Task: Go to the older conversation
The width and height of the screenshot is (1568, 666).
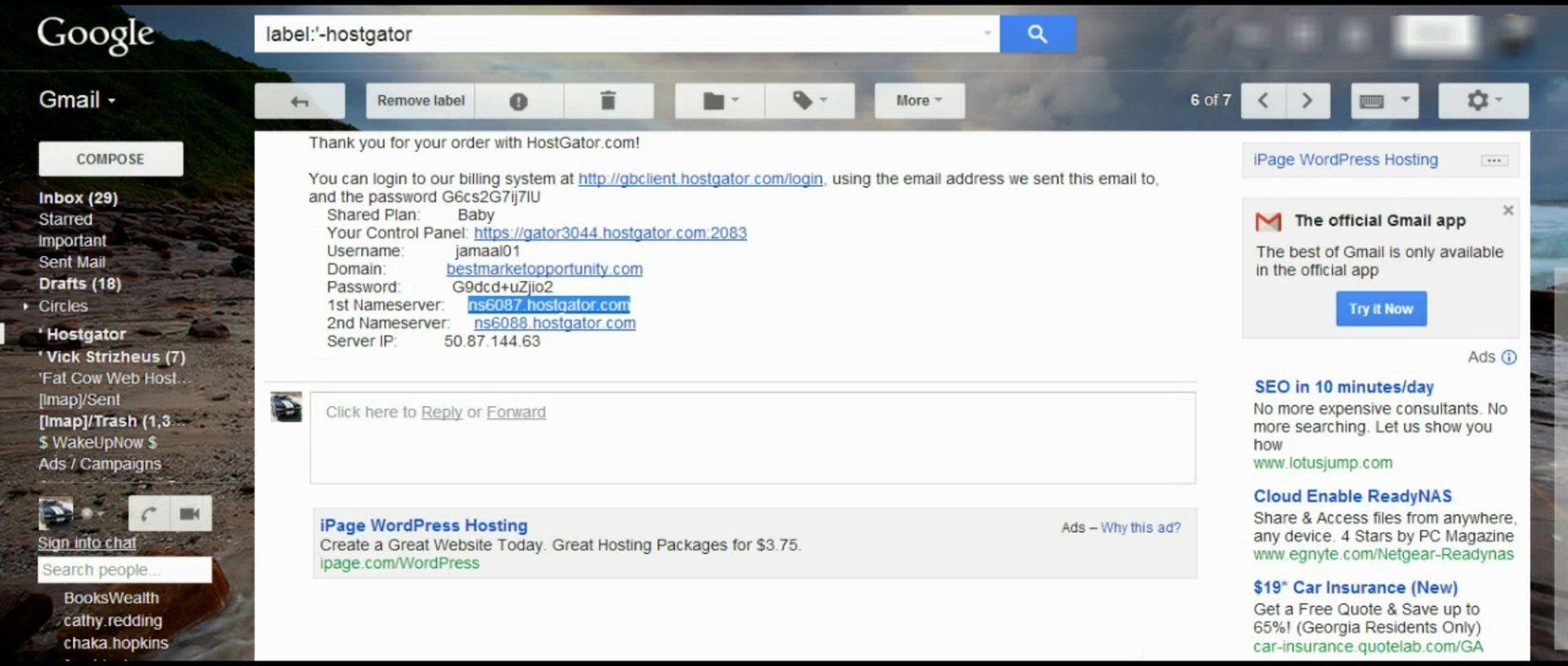Action: tap(1308, 101)
